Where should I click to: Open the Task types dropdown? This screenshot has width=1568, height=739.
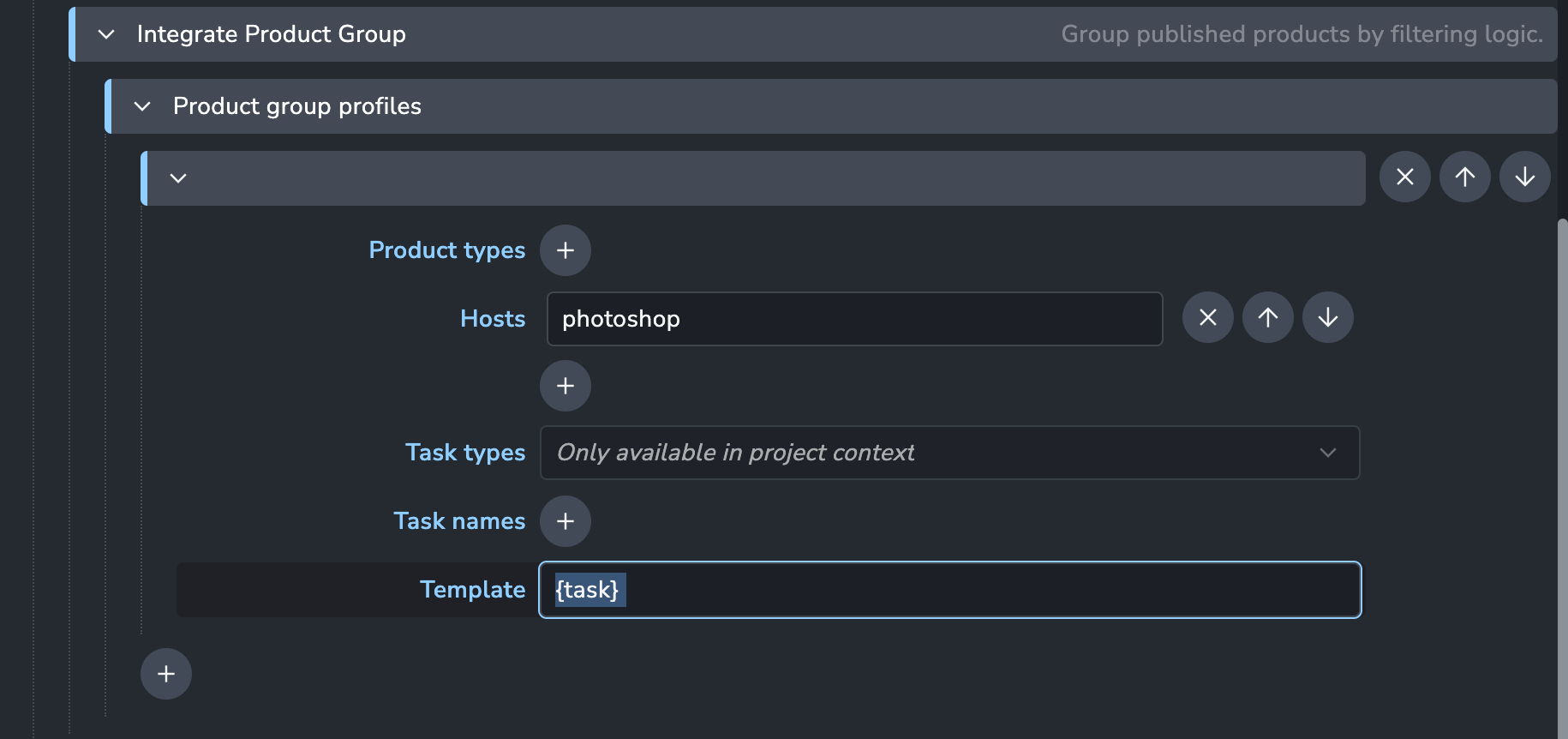pyautogui.click(x=949, y=453)
